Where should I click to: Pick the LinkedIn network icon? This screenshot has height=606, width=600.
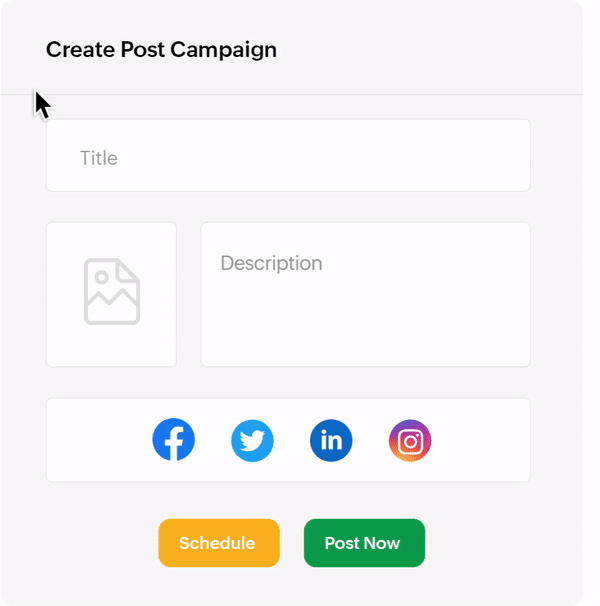[x=331, y=440]
